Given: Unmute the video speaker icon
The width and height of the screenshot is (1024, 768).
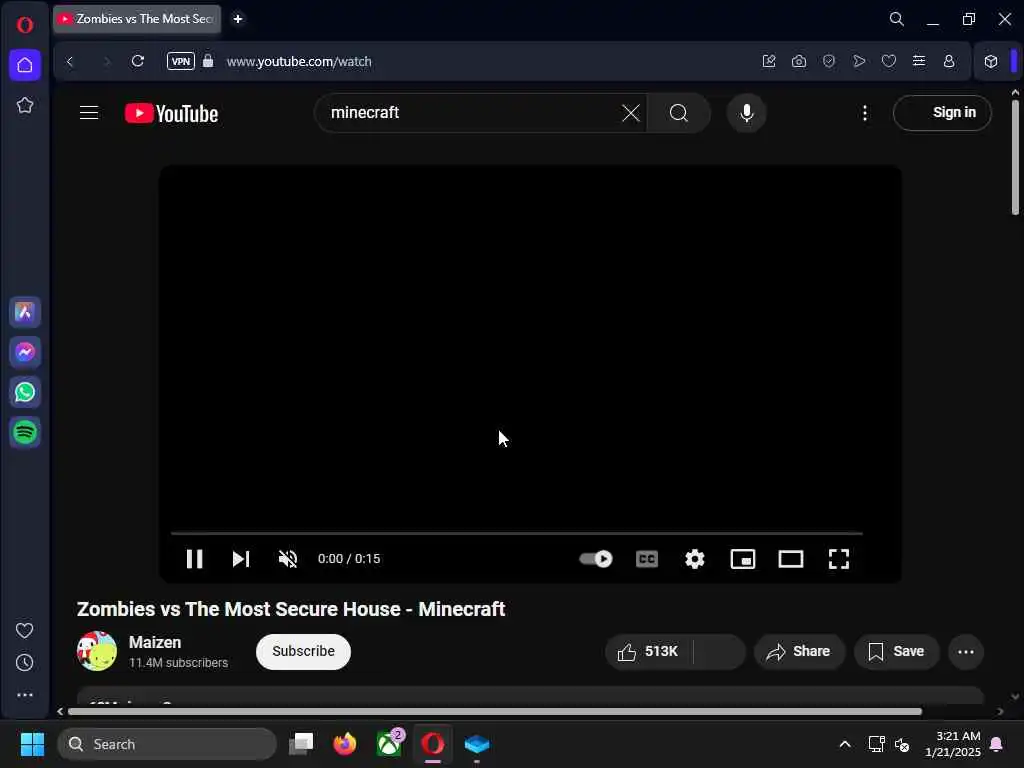Looking at the screenshot, I should 287,559.
